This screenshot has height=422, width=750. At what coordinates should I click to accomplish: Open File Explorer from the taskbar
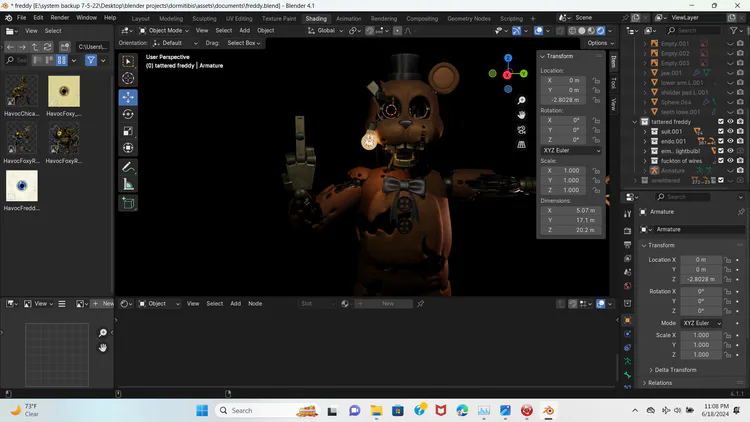[x=376, y=411]
